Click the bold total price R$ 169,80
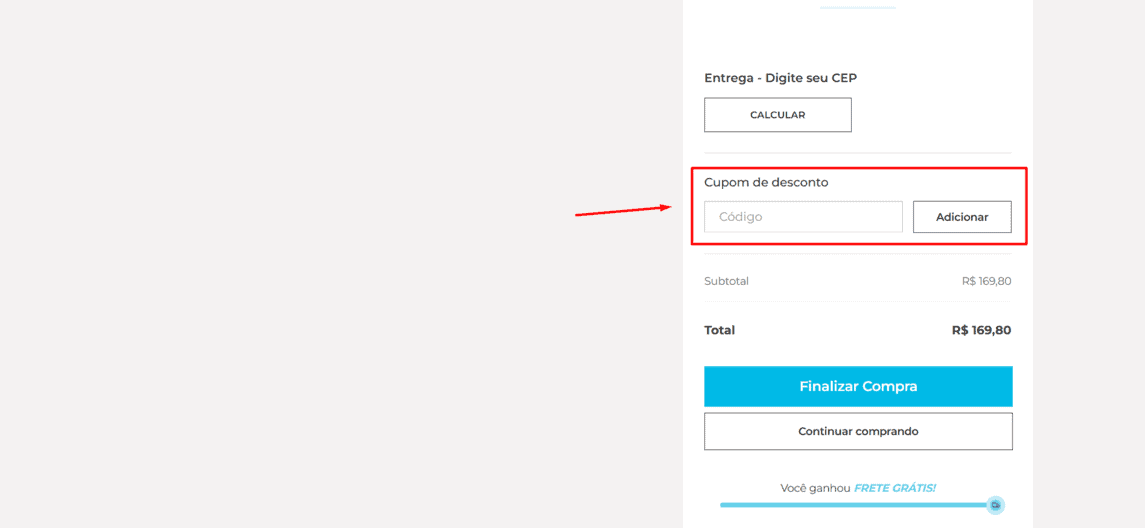Image resolution: width=1145 pixels, height=528 pixels. [x=981, y=330]
